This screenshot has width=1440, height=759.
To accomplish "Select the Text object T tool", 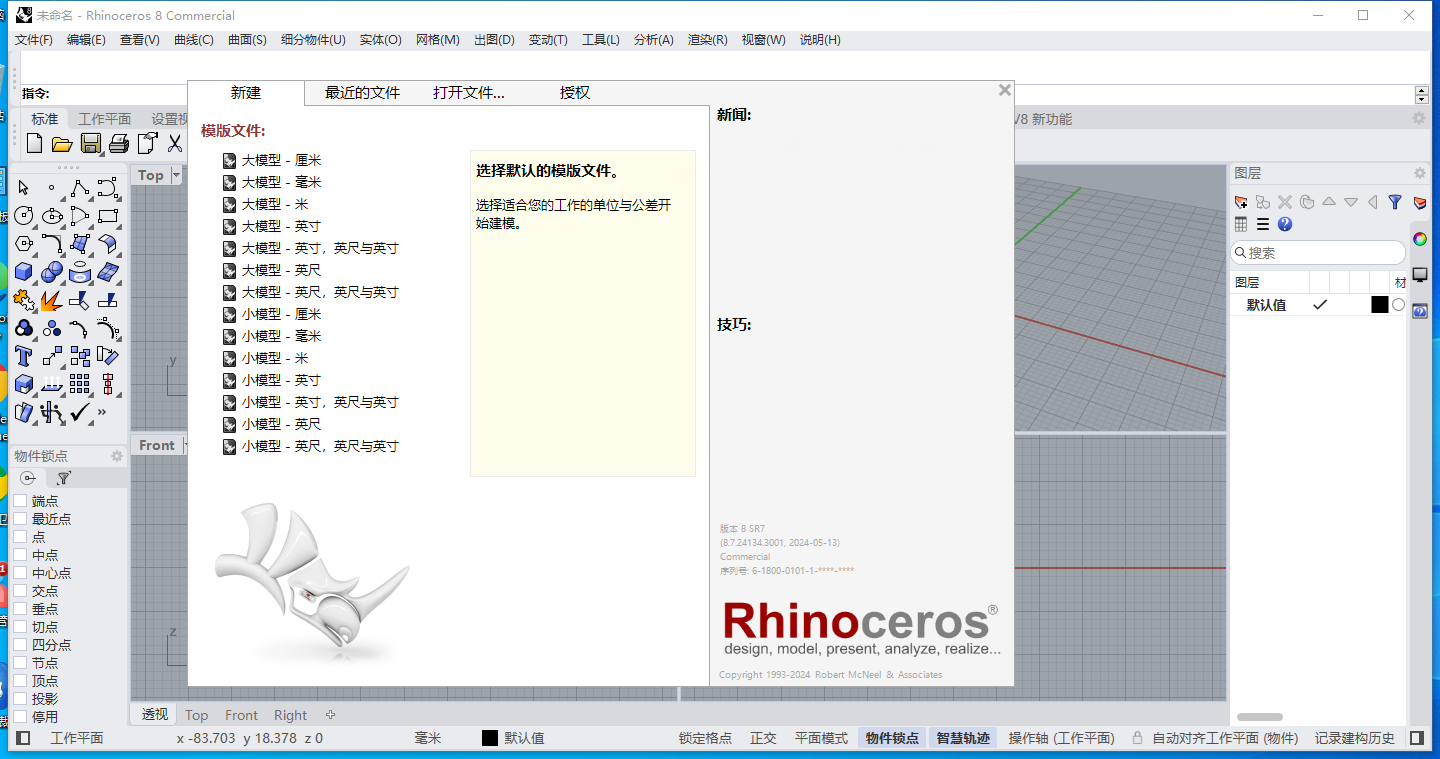I will (24, 356).
